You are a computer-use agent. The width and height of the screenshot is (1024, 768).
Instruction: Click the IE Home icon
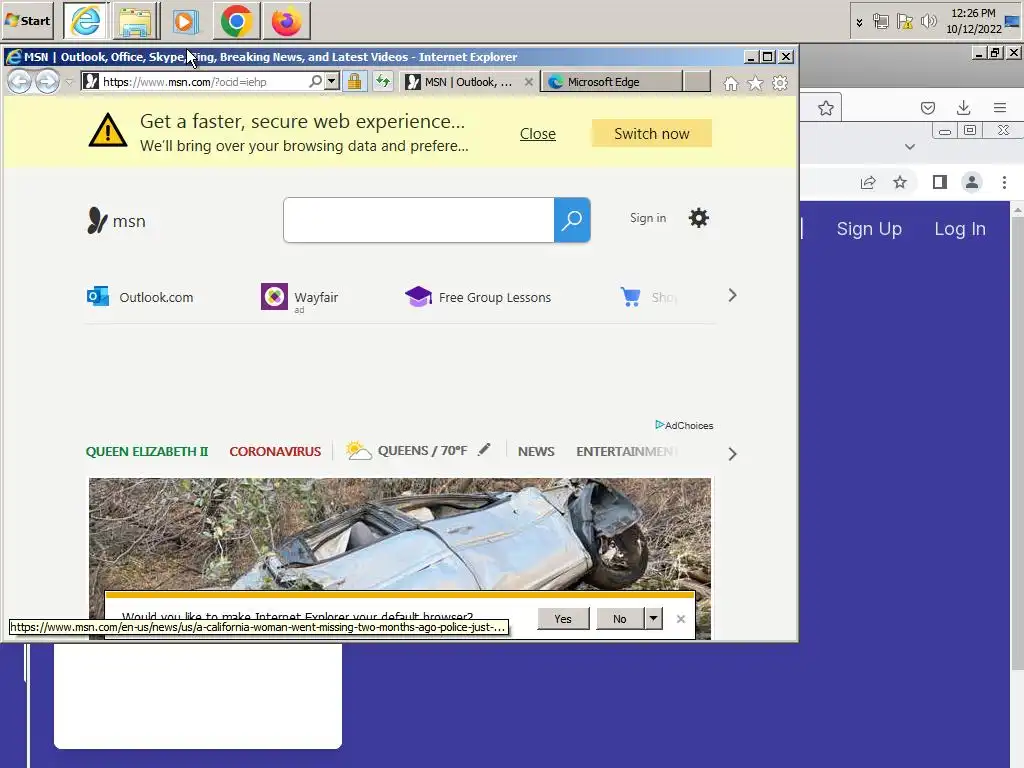(x=731, y=84)
